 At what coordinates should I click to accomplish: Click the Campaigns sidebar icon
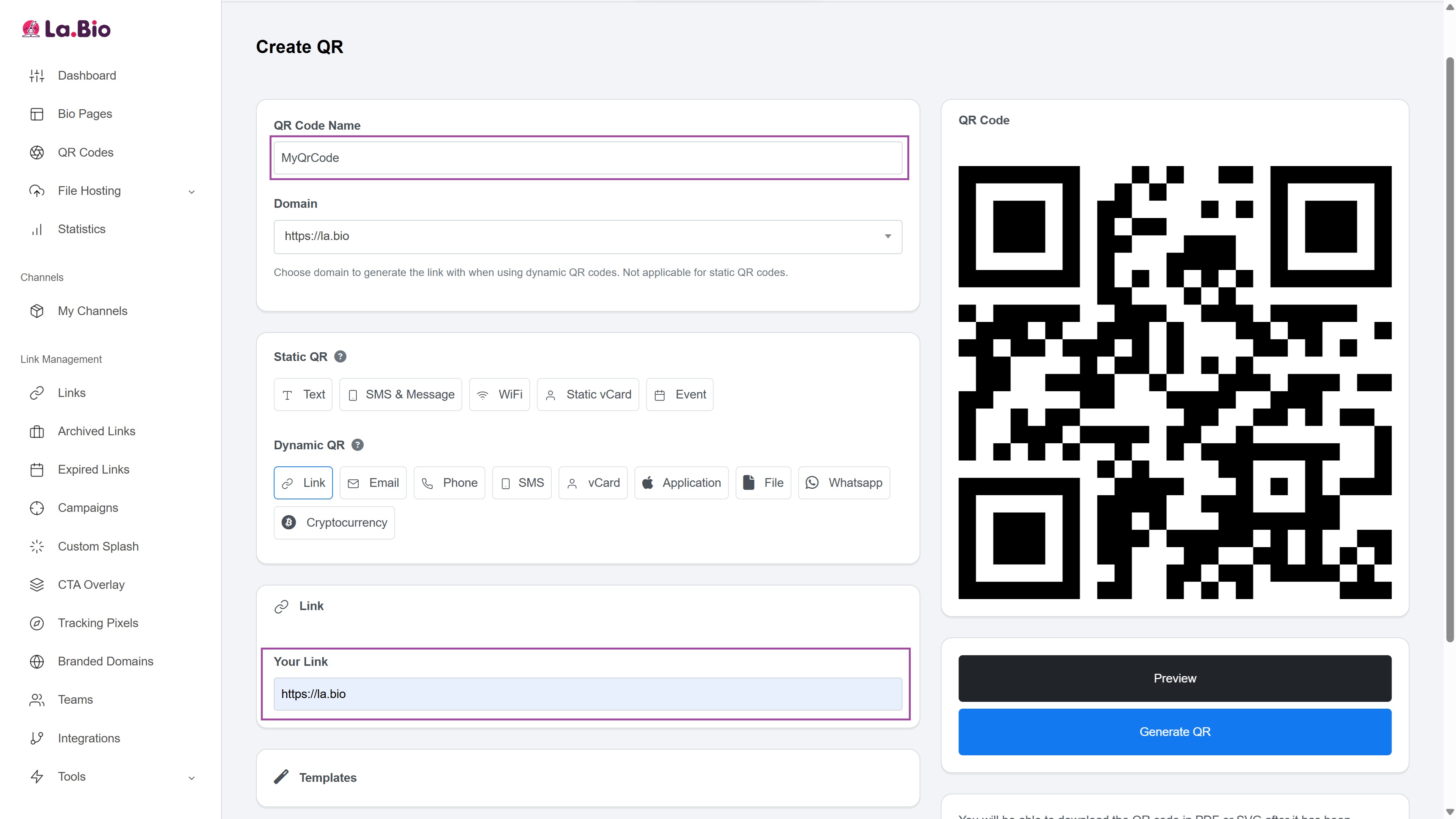[x=37, y=508]
